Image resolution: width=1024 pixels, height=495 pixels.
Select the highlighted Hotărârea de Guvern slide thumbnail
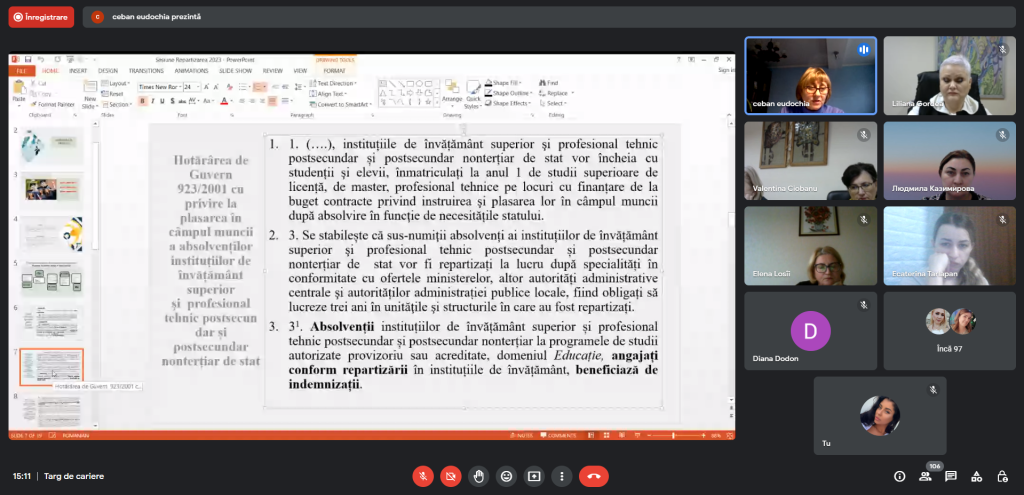(51, 366)
